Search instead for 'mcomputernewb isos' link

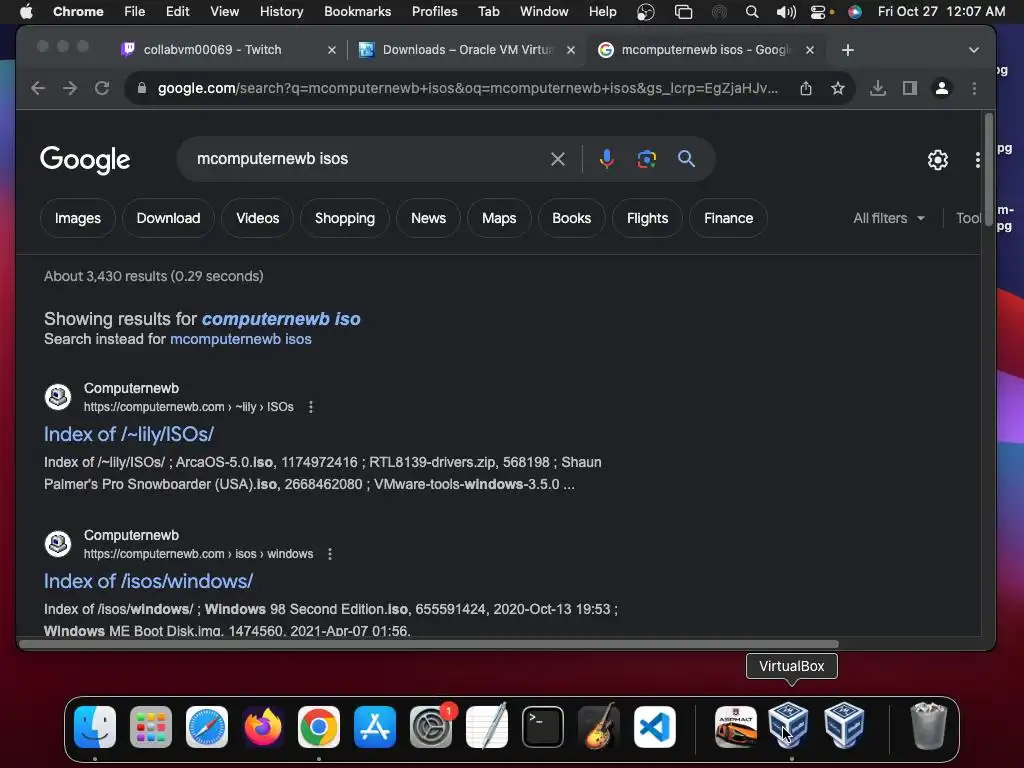(x=240, y=339)
